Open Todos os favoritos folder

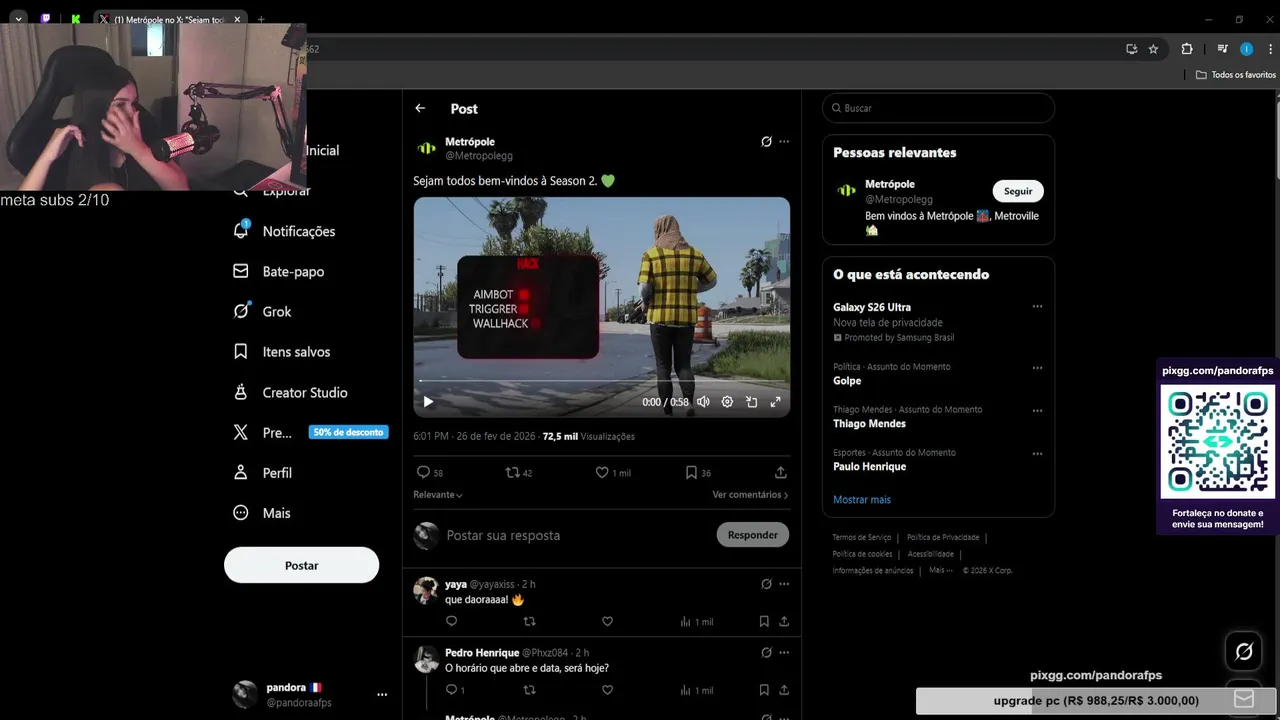[x=1236, y=75]
